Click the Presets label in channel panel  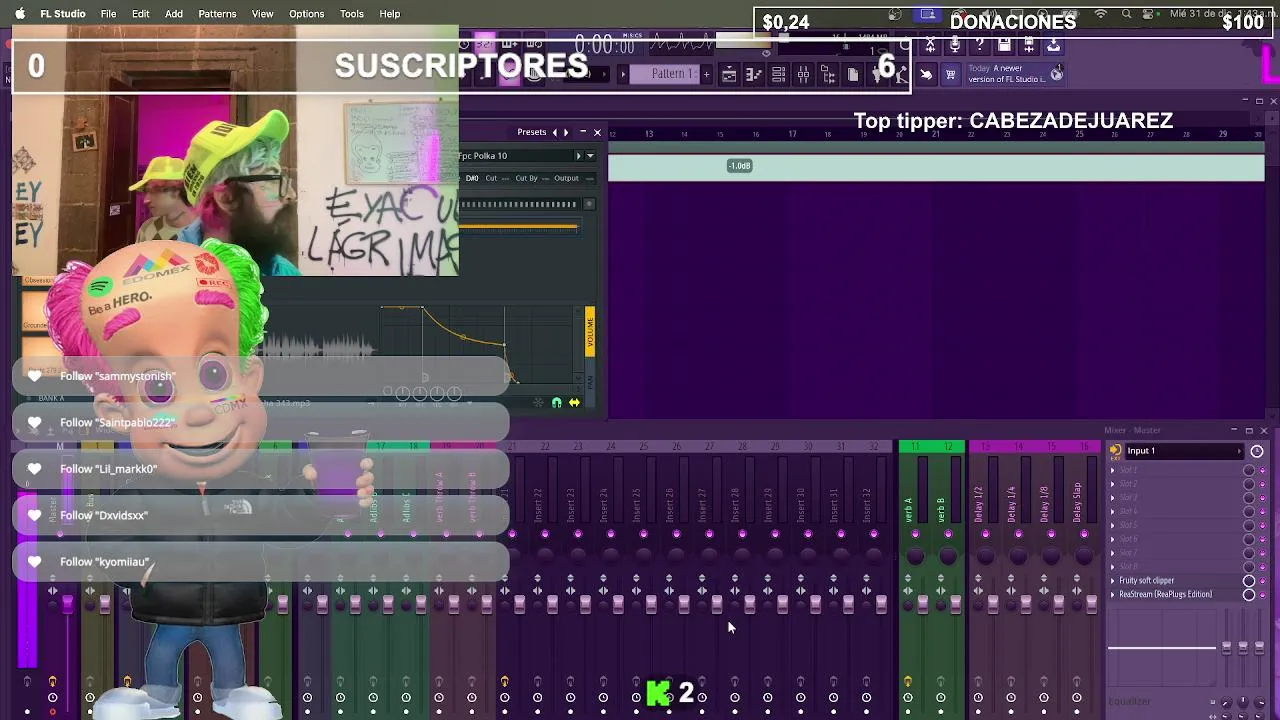pos(532,132)
